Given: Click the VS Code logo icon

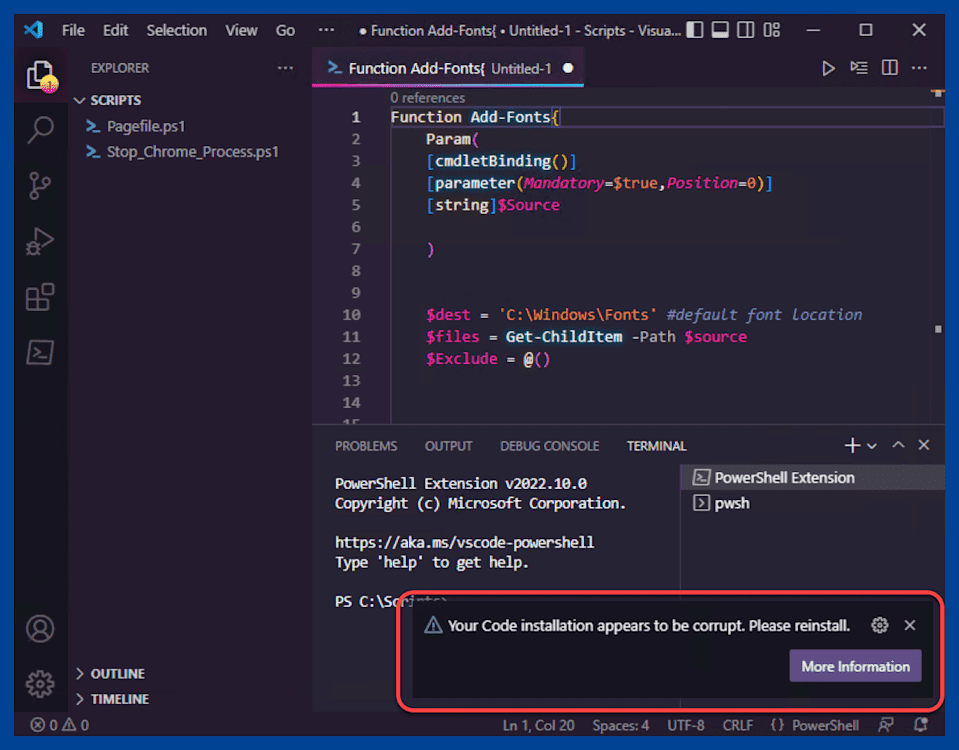Looking at the screenshot, I should click(x=34, y=29).
